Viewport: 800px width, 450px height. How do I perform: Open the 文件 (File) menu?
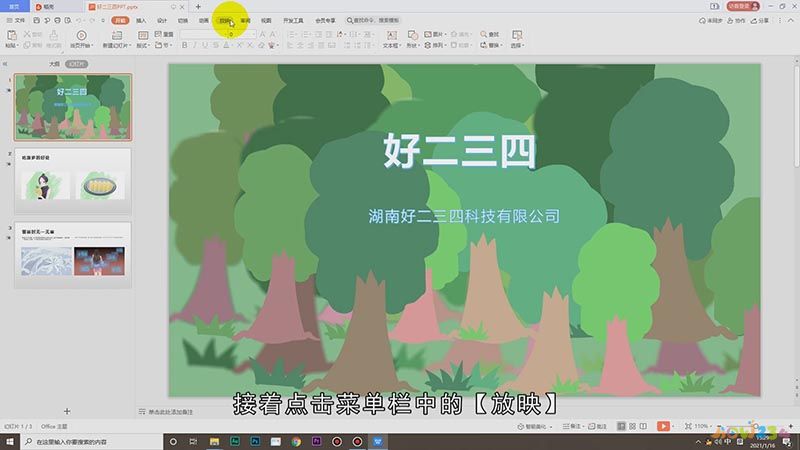[15, 20]
